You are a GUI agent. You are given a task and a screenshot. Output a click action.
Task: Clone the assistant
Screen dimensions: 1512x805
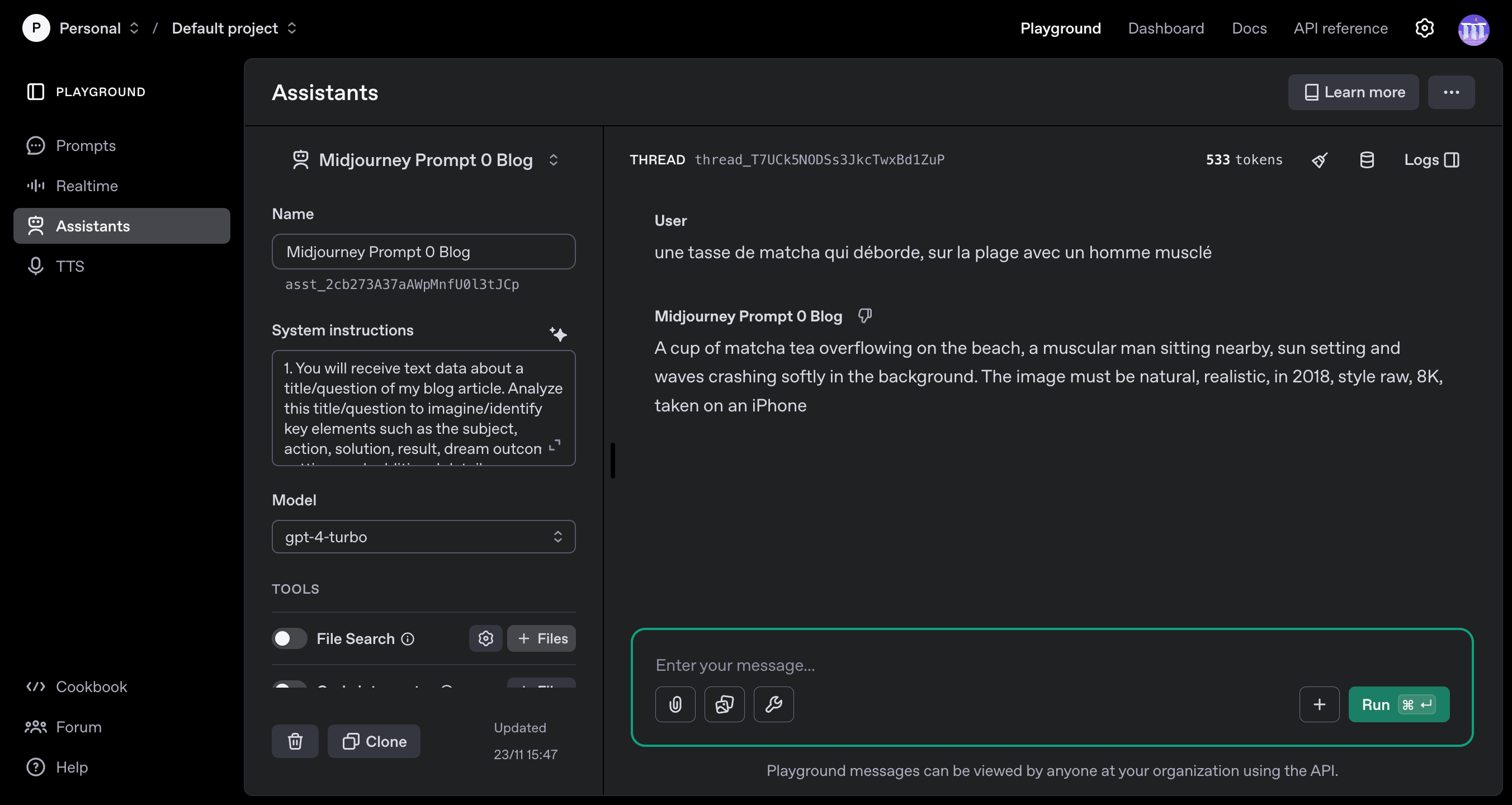pyautogui.click(x=374, y=741)
